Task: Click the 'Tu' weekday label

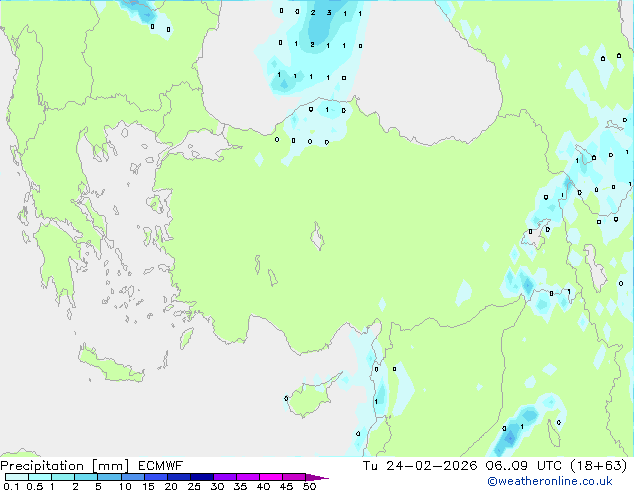Action: [370, 466]
